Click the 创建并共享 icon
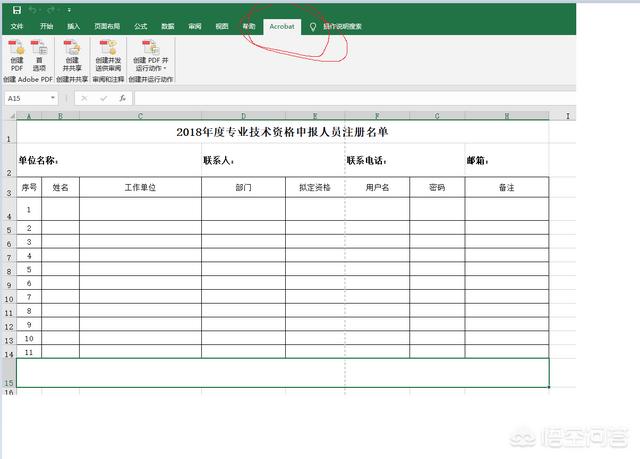The width and height of the screenshot is (640, 459). (72, 55)
